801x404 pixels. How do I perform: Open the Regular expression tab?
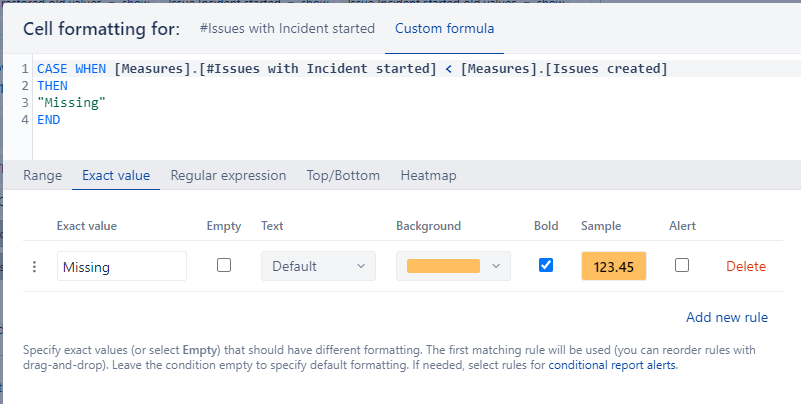tap(228, 175)
